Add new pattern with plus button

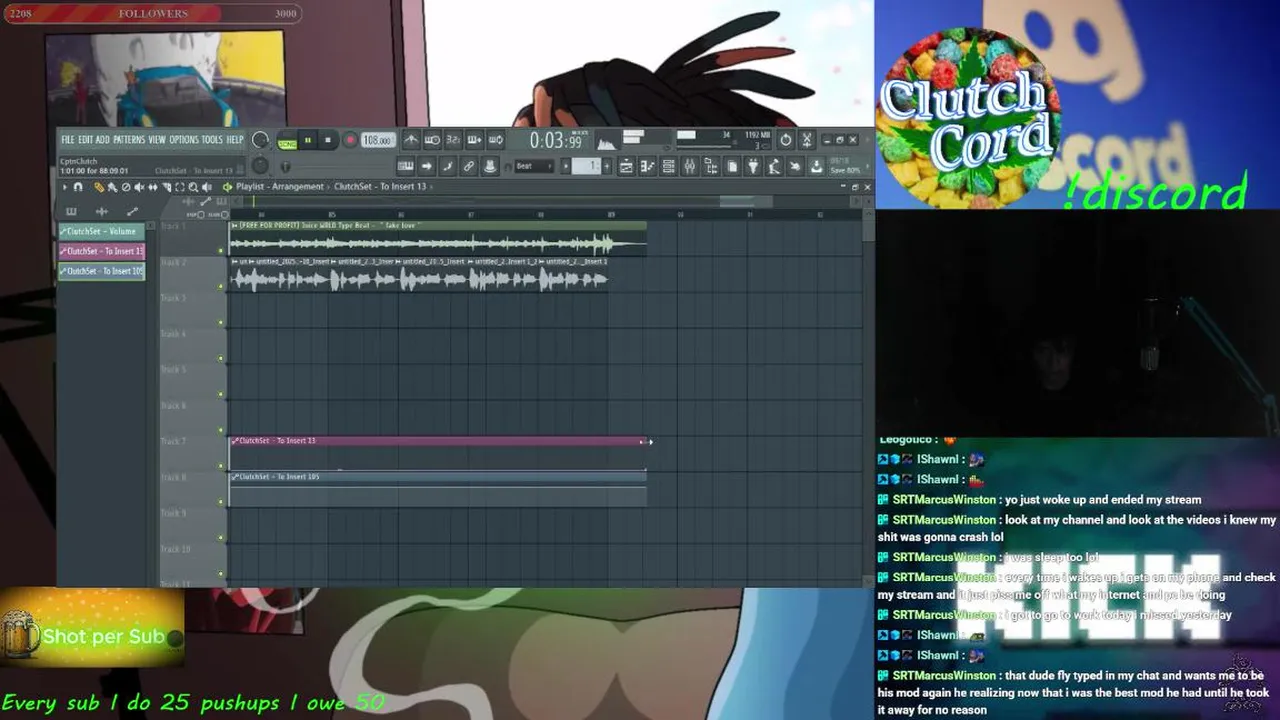pyautogui.click(x=607, y=166)
